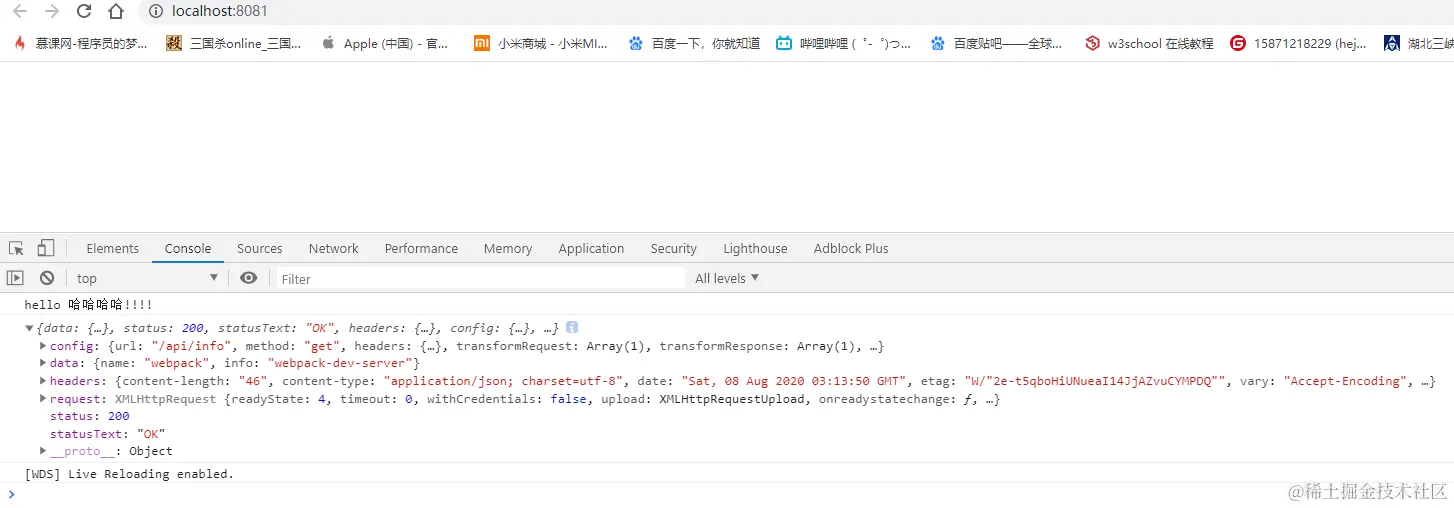Open the 湖北三峡 bookmark

coord(1418,43)
